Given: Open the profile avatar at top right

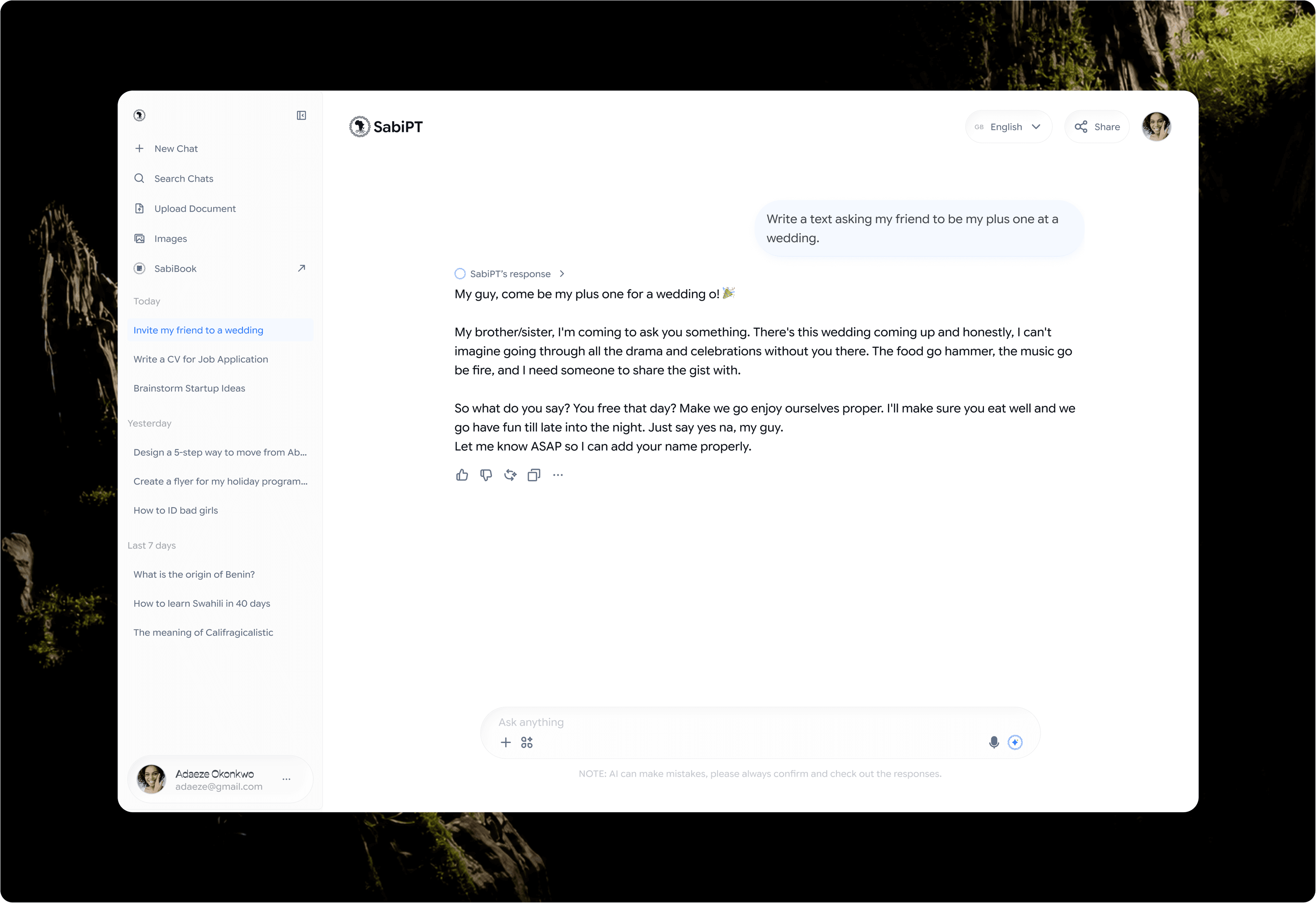Looking at the screenshot, I should click(1156, 126).
